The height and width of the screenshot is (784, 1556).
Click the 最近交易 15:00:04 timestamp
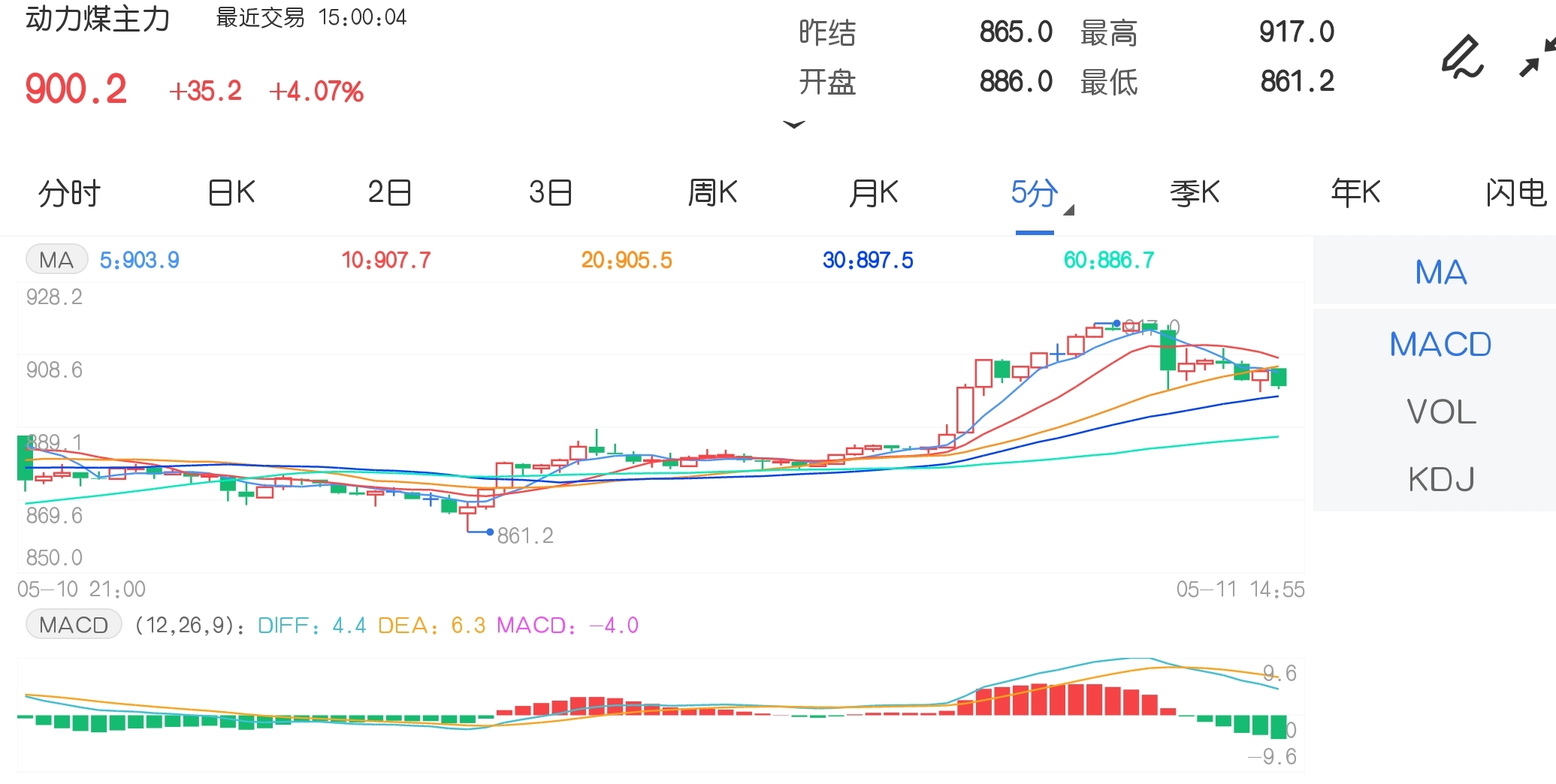click(311, 17)
